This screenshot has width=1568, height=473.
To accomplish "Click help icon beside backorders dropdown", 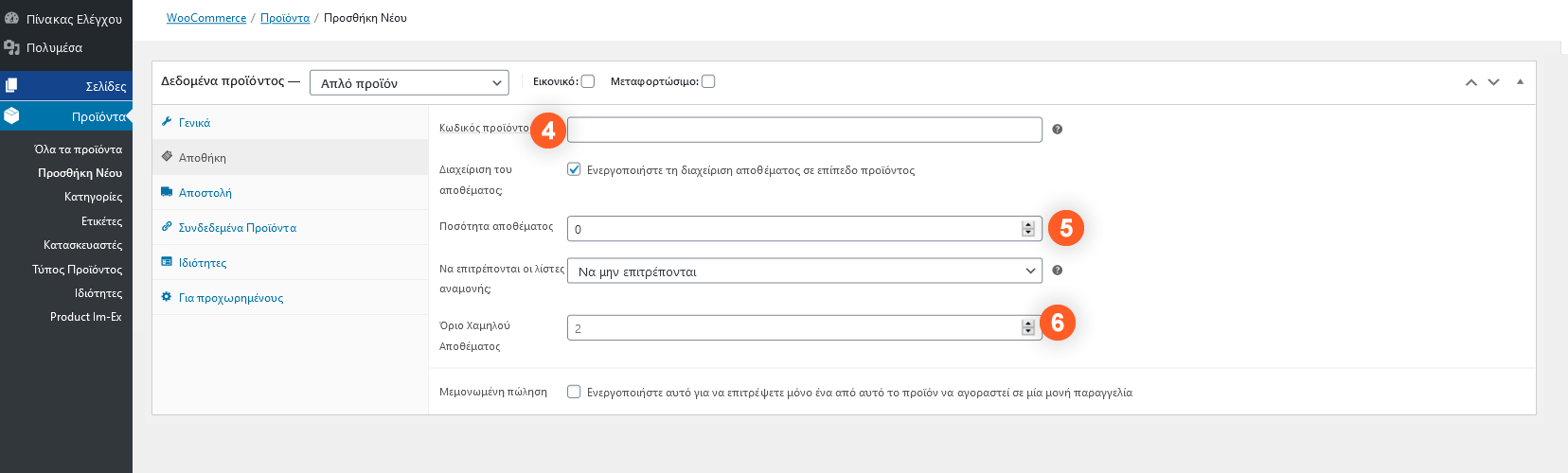I will (x=1057, y=271).
